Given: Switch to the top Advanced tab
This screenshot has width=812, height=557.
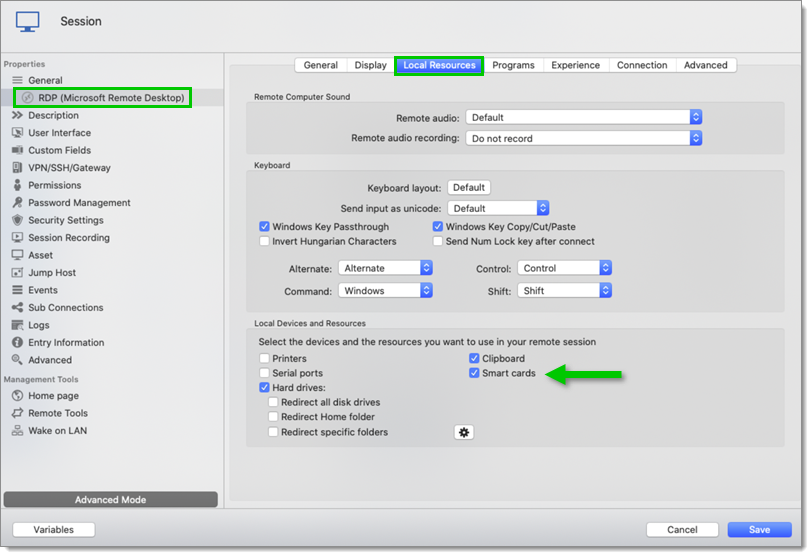Looking at the screenshot, I should click(706, 65).
